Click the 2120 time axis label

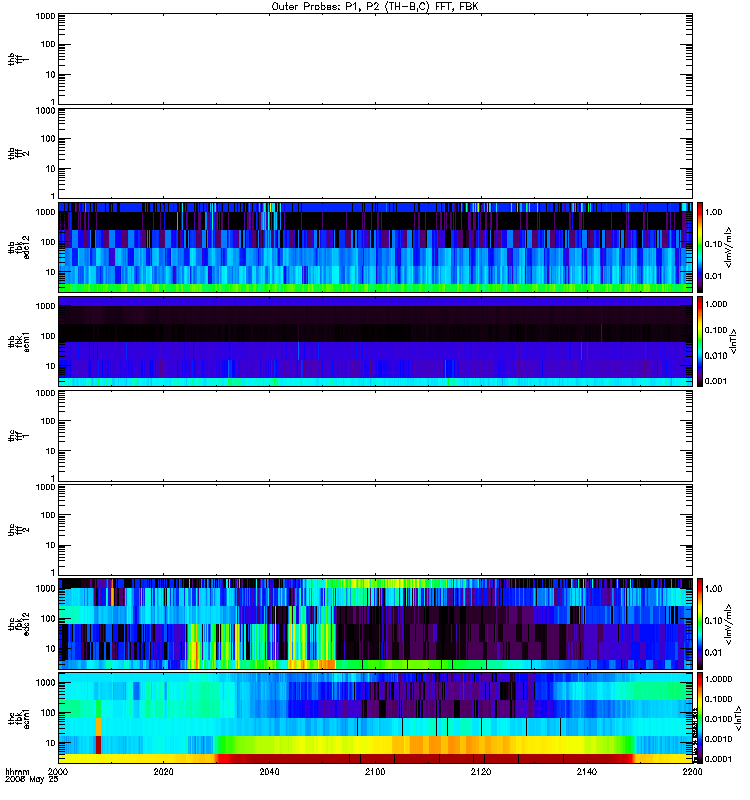[481, 772]
